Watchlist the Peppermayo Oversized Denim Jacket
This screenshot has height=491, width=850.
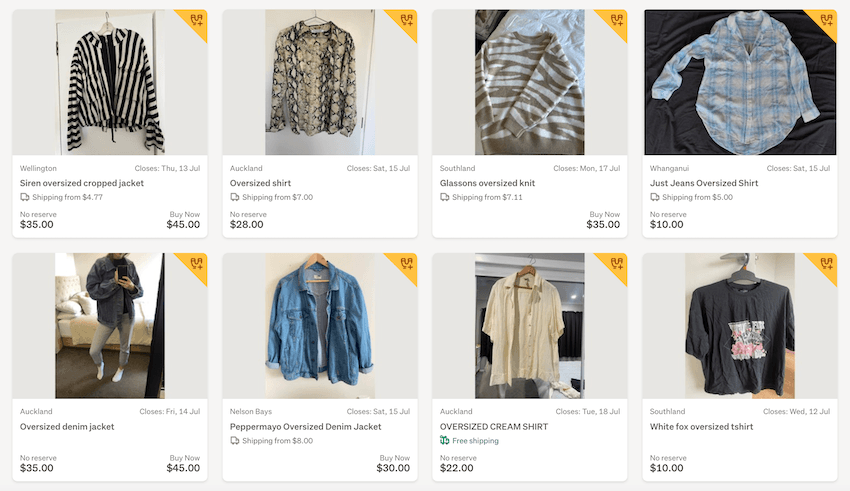click(406, 264)
